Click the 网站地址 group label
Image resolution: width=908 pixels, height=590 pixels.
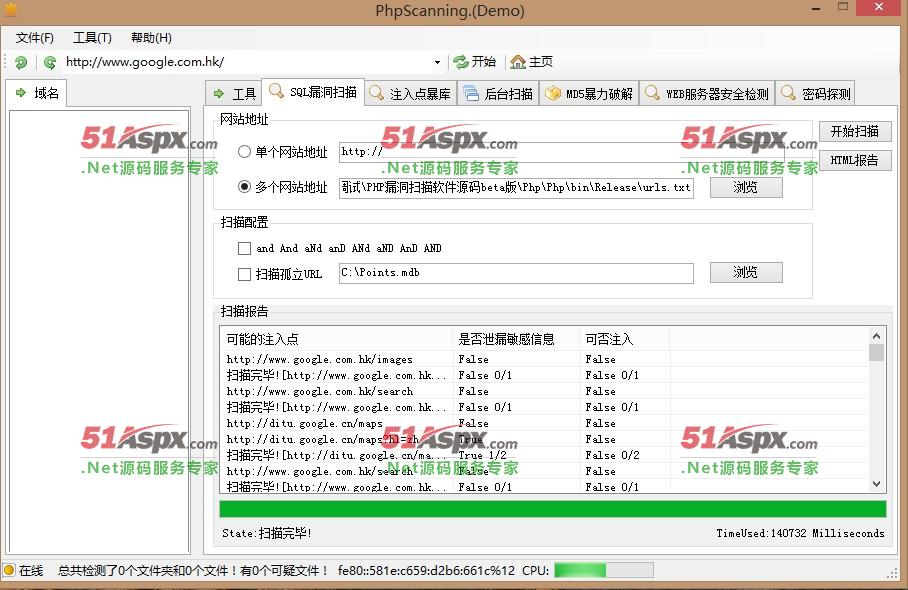(x=244, y=119)
